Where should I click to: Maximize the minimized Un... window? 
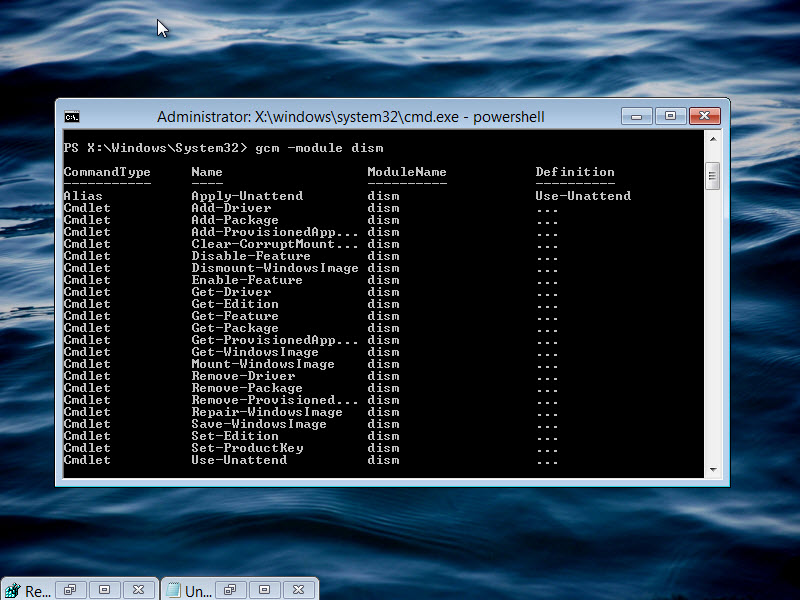tap(264, 590)
